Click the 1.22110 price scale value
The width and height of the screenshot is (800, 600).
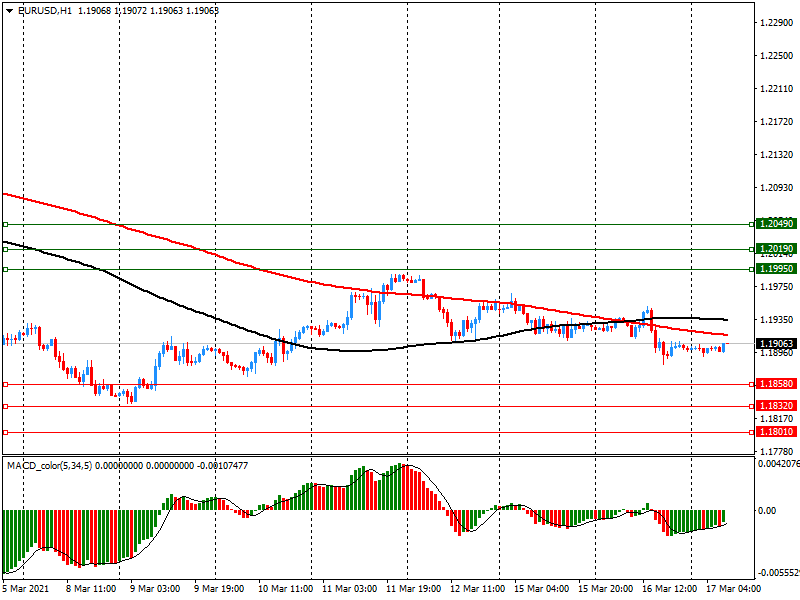point(777,89)
